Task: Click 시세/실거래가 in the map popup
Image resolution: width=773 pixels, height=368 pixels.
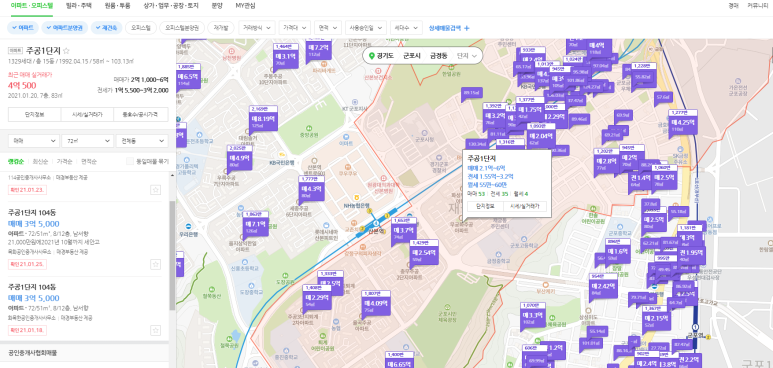Action: [525, 206]
